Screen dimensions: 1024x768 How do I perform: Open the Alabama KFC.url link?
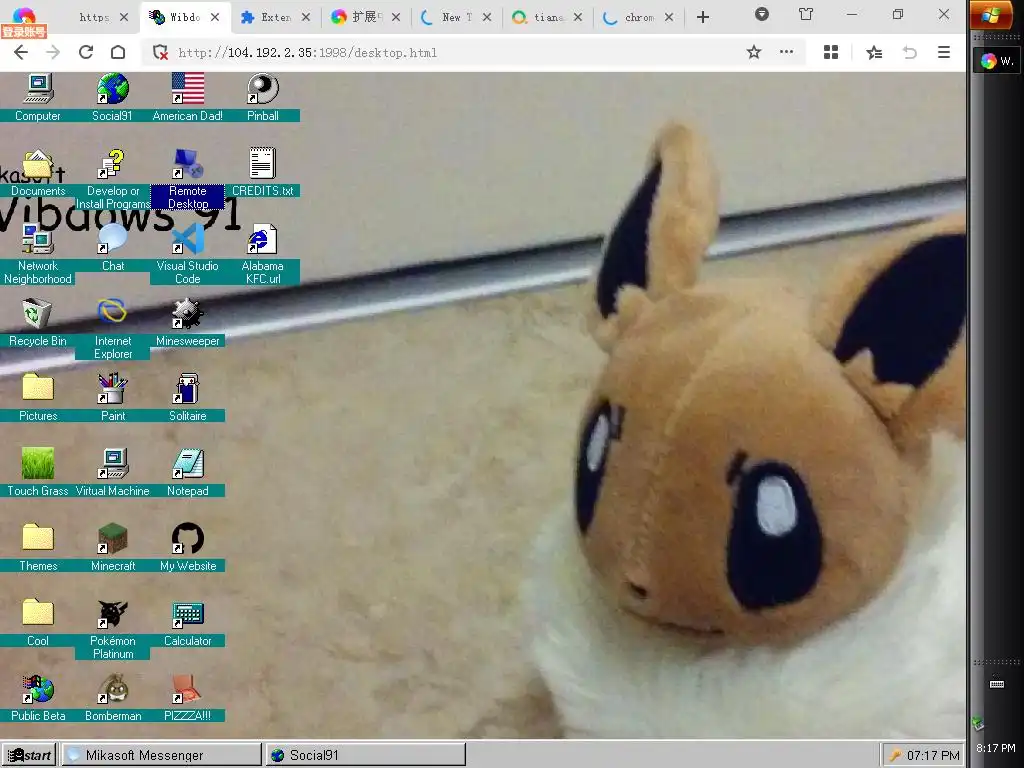[x=263, y=253]
